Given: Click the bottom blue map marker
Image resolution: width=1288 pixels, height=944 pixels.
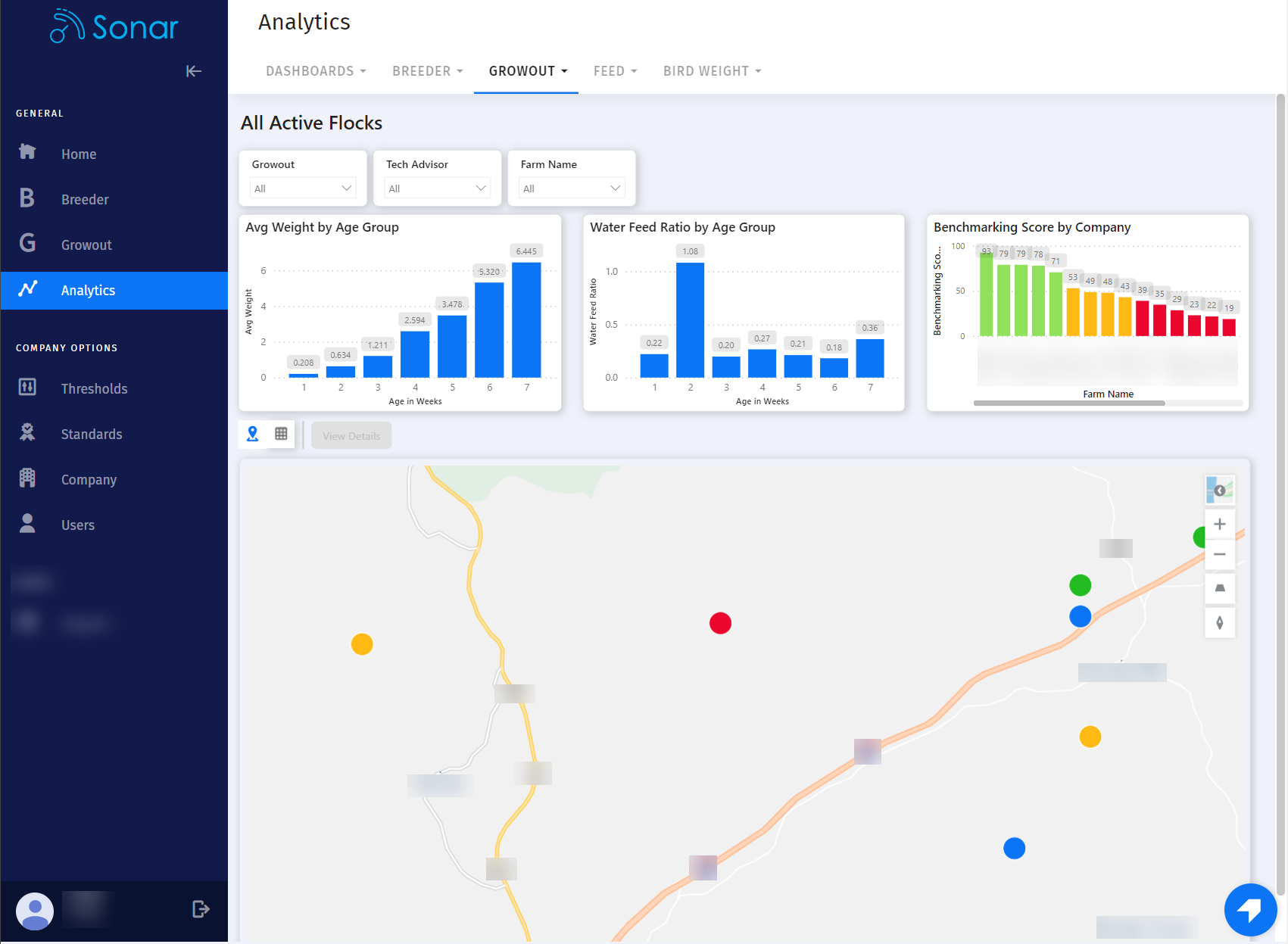Looking at the screenshot, I should click(x=1014, y=849).
